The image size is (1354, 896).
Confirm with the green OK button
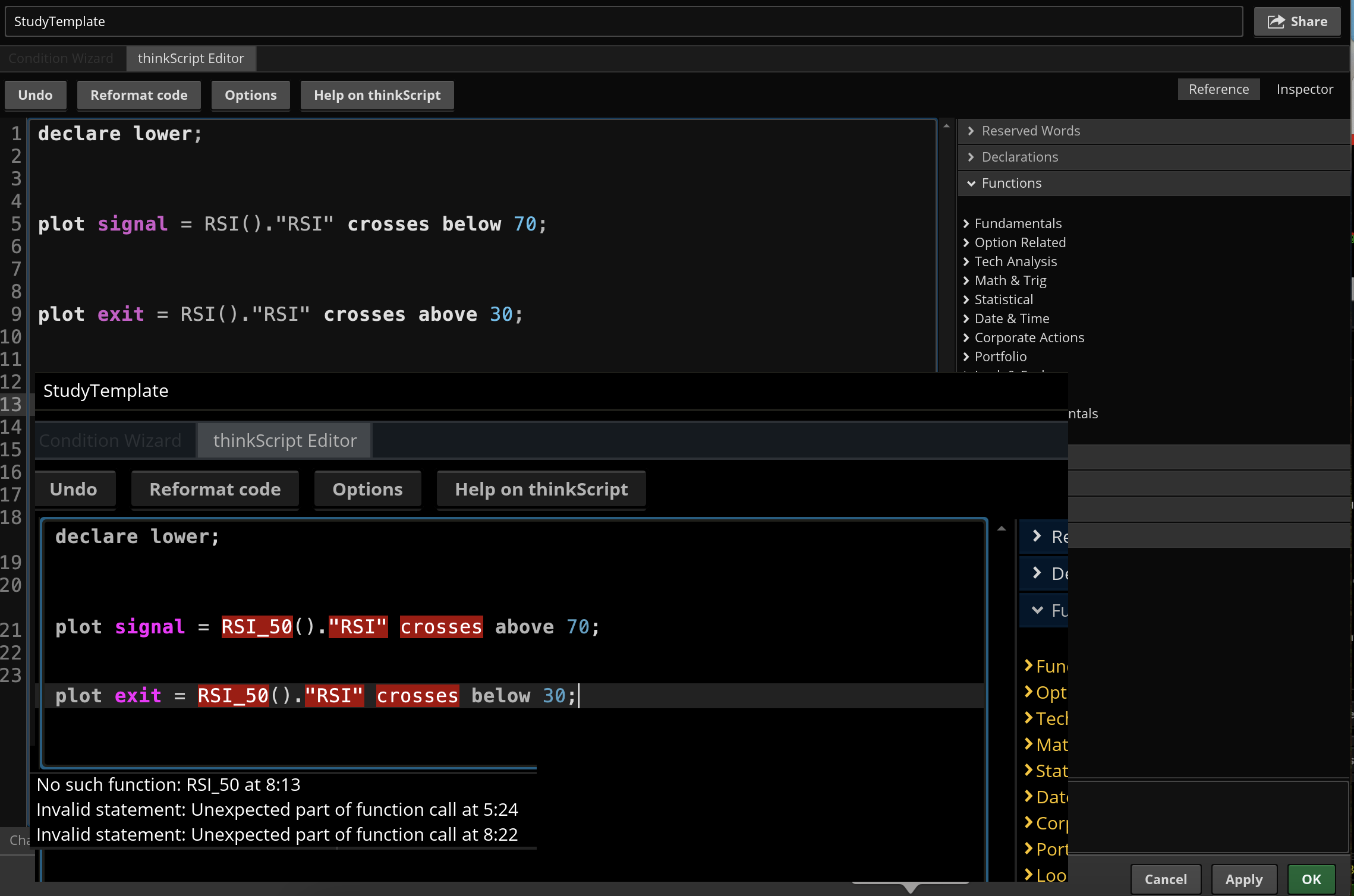coord(1311,879)
